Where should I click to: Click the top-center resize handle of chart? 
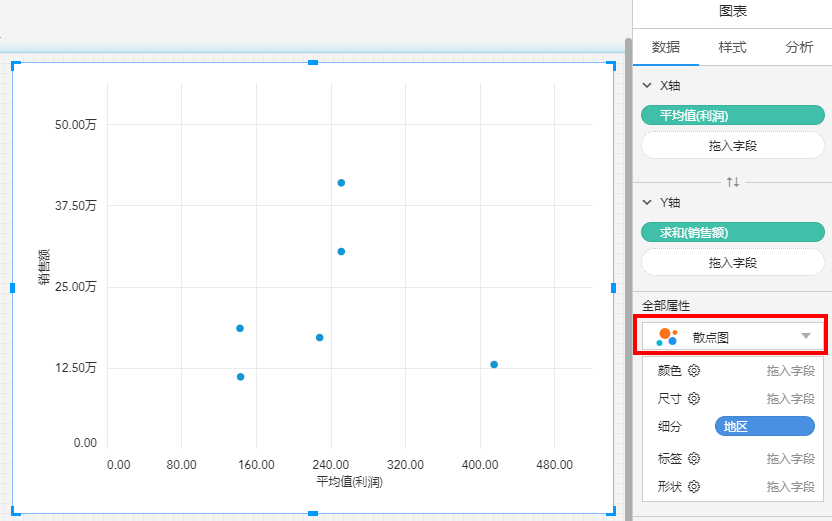313,63
